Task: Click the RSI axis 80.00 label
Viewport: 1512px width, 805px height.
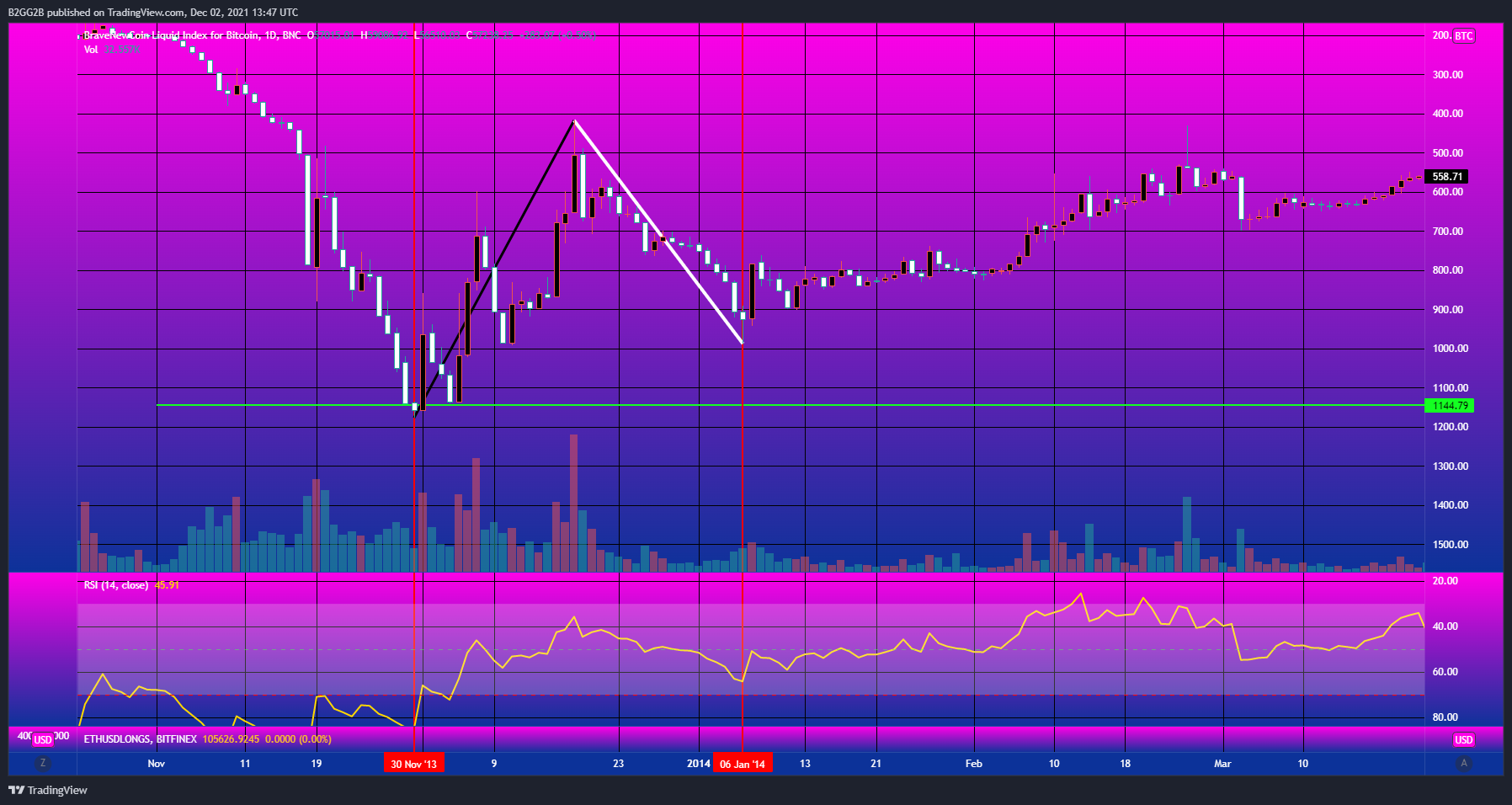Action: pos(1445,717)
